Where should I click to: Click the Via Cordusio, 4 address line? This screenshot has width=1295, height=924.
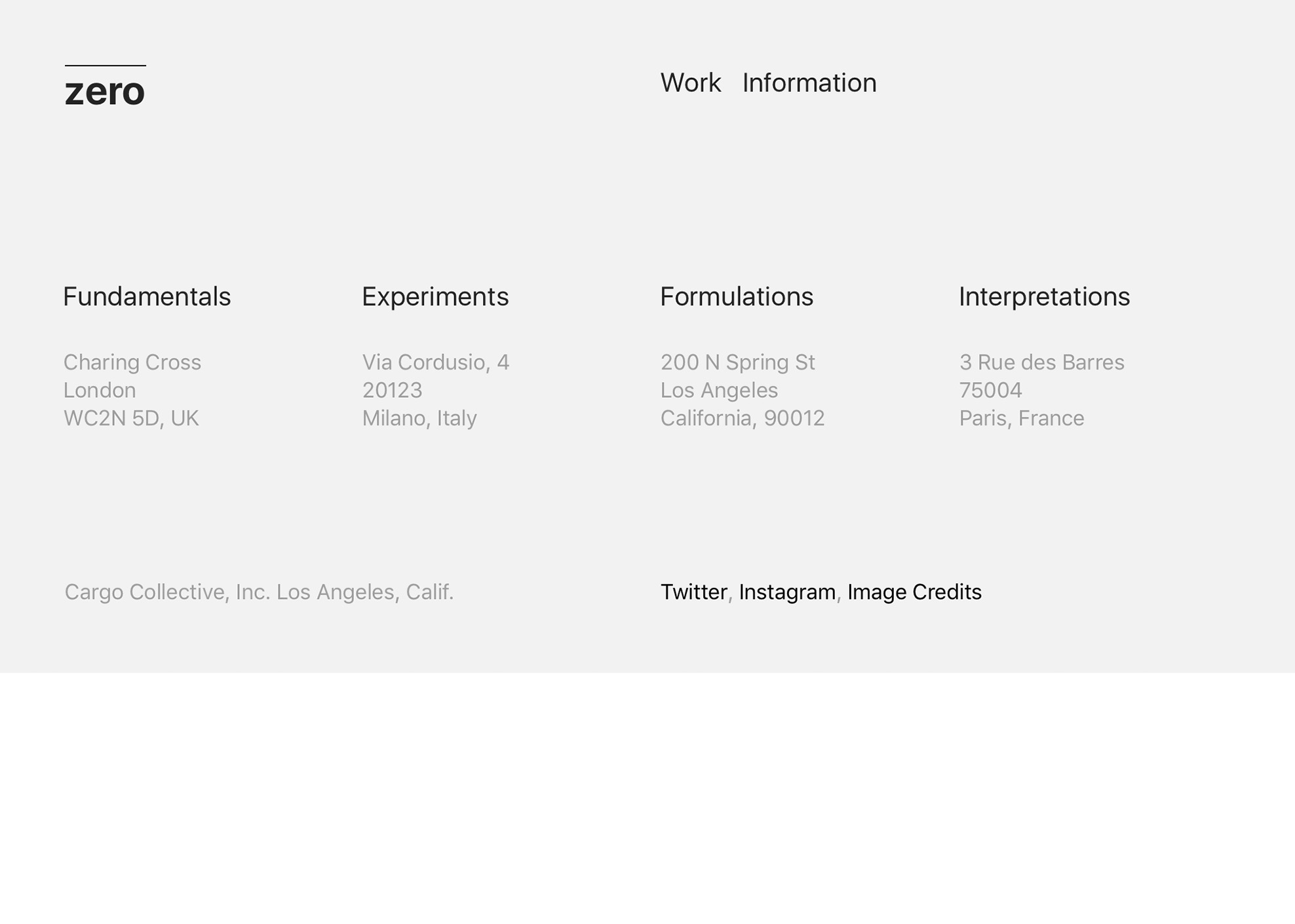point(436,362)
